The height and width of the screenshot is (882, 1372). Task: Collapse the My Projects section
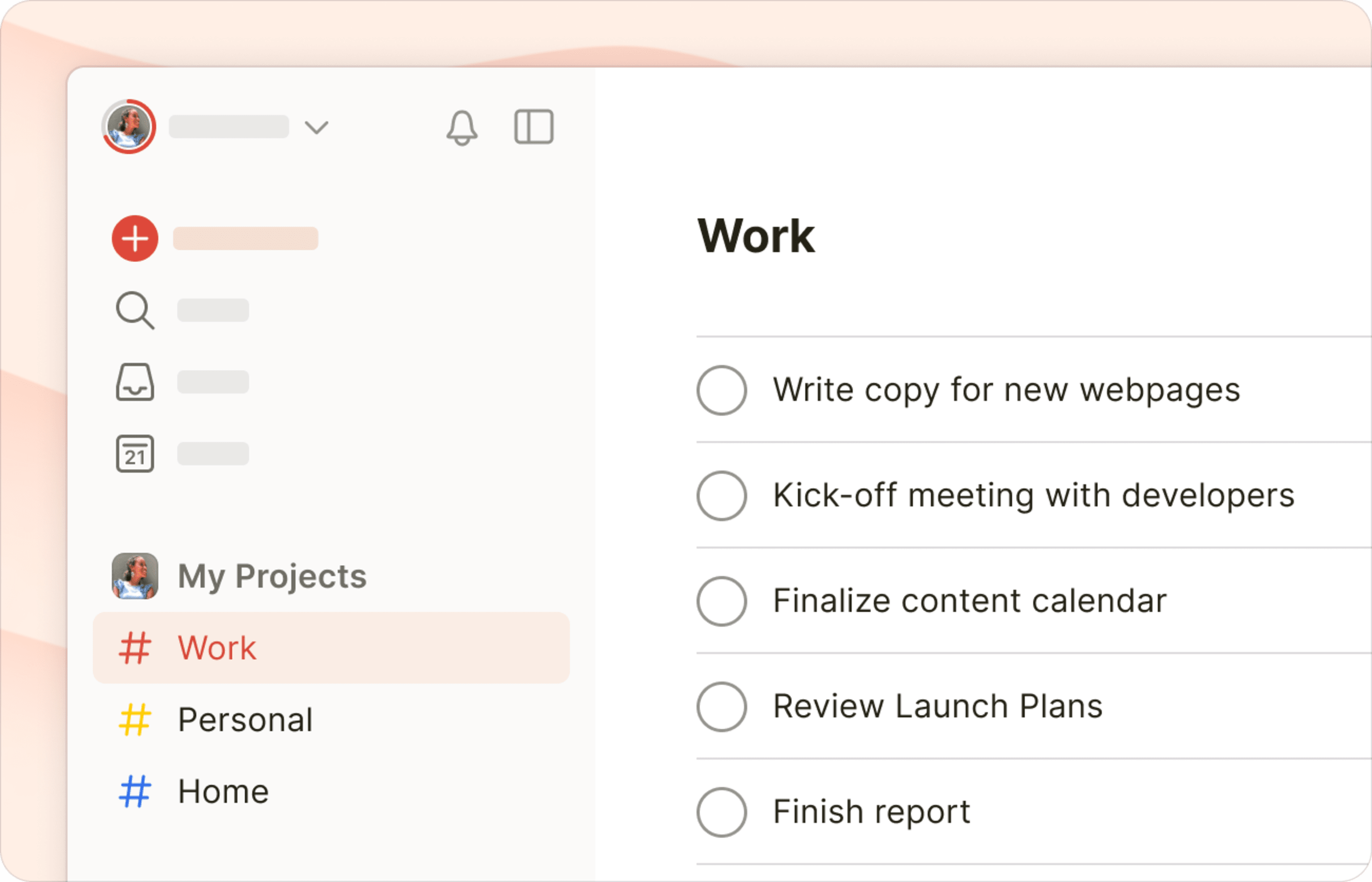point(272,576)
